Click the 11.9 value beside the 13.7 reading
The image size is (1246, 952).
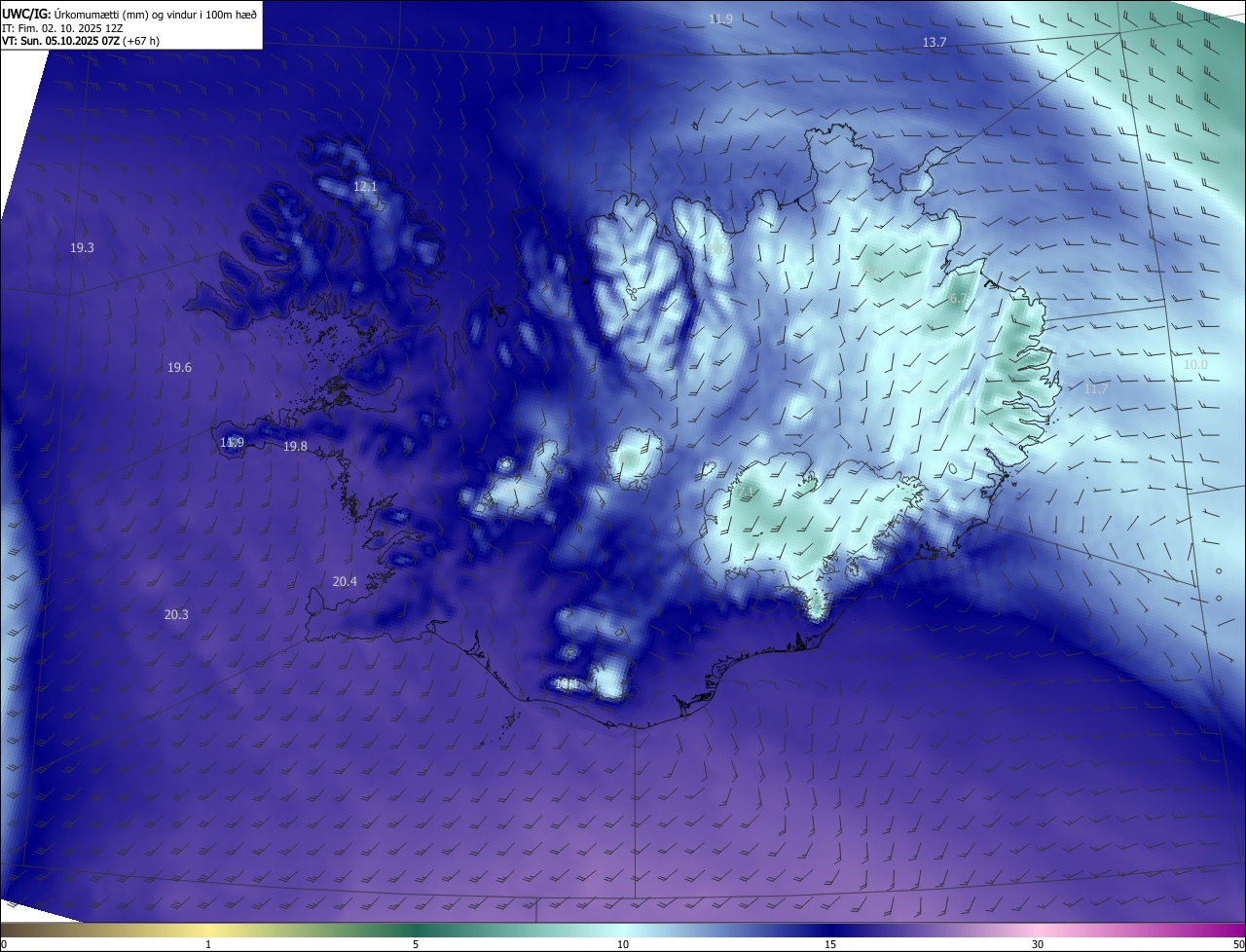coord(720,18)
